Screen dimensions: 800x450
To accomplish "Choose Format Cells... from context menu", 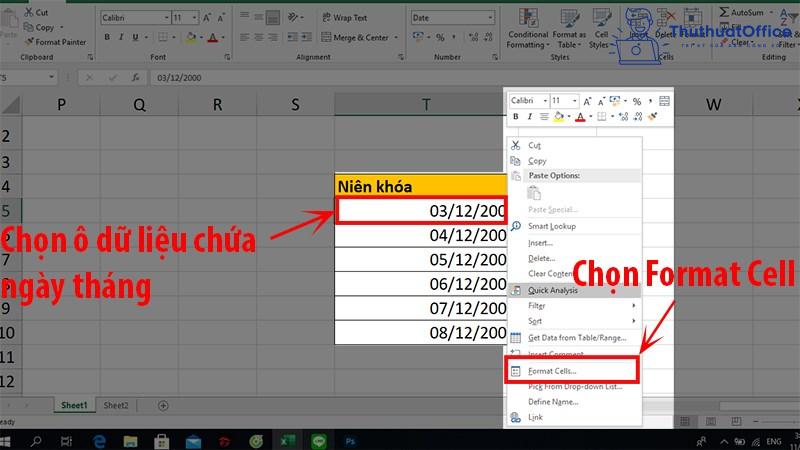I will 571,371.
